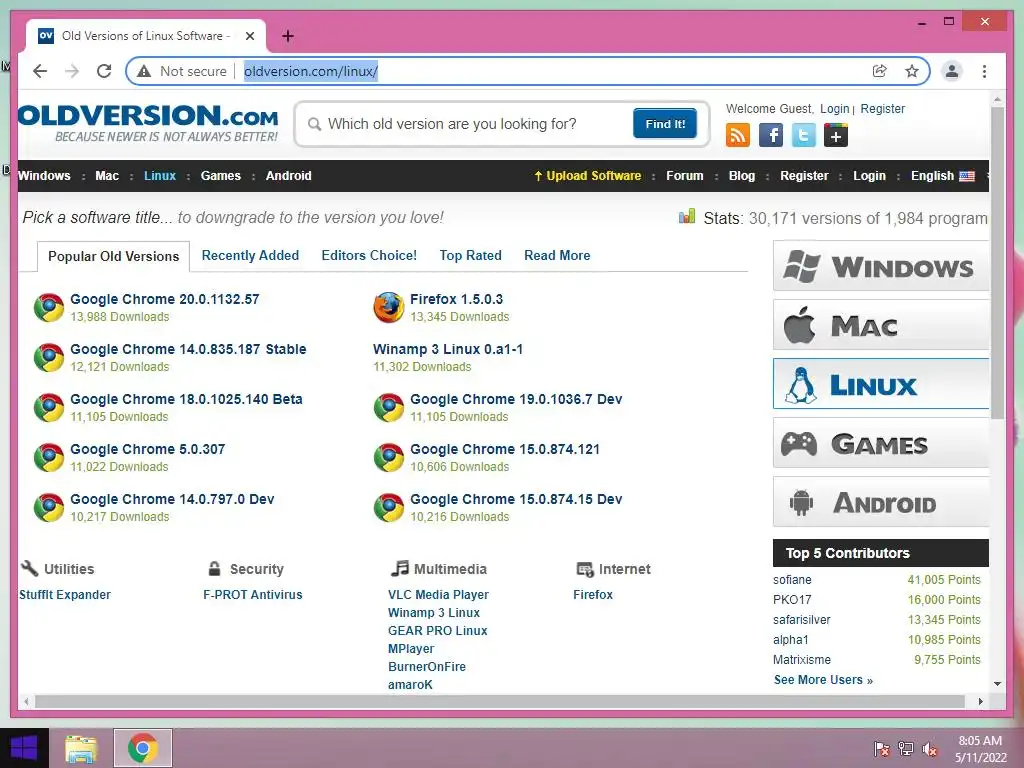Open the Android robot banner

(881, 502)
